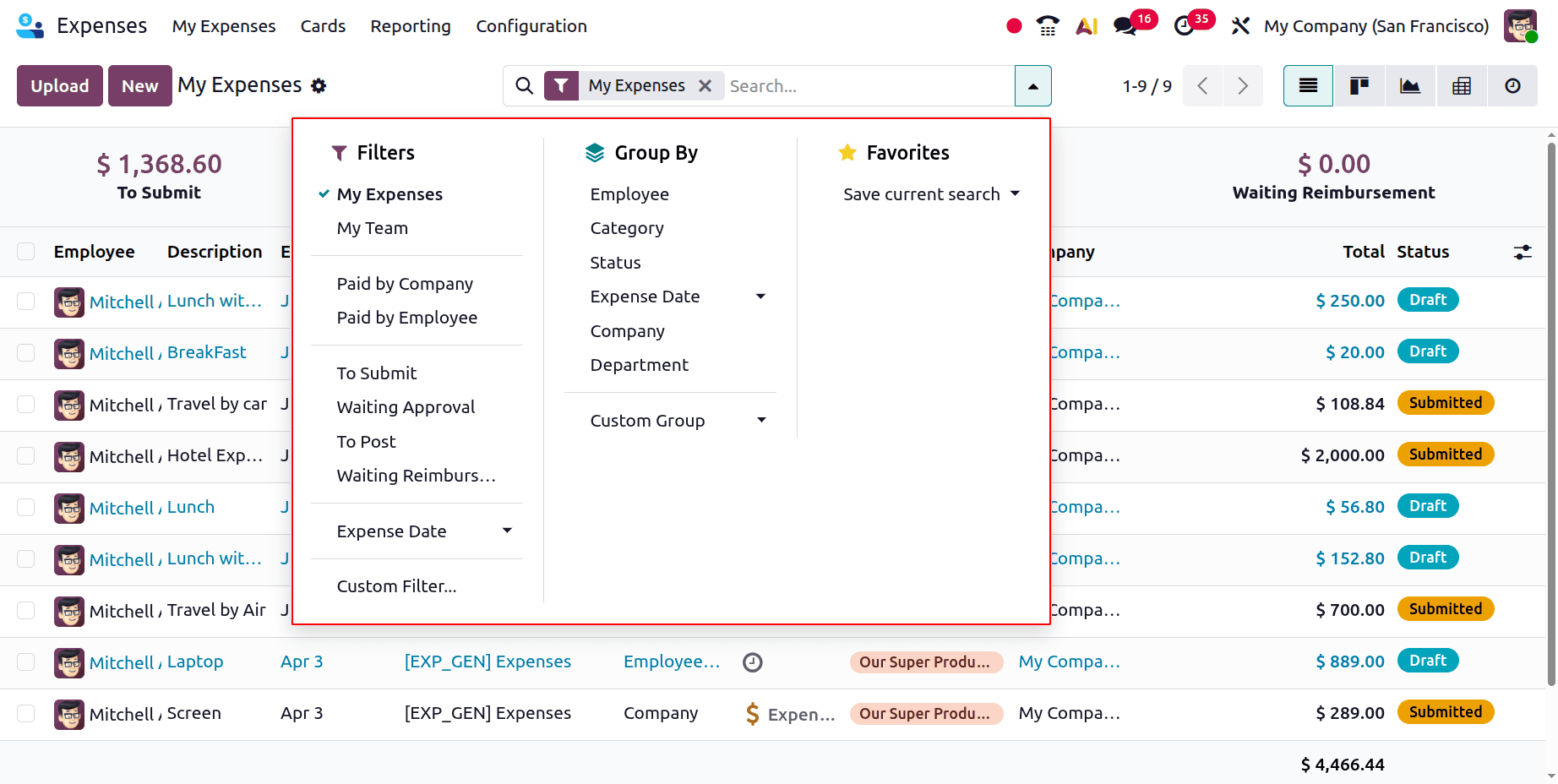The width and height of the screenshot is (1558, 784).
Task: Expand Save current search
Action: [931, 194]
